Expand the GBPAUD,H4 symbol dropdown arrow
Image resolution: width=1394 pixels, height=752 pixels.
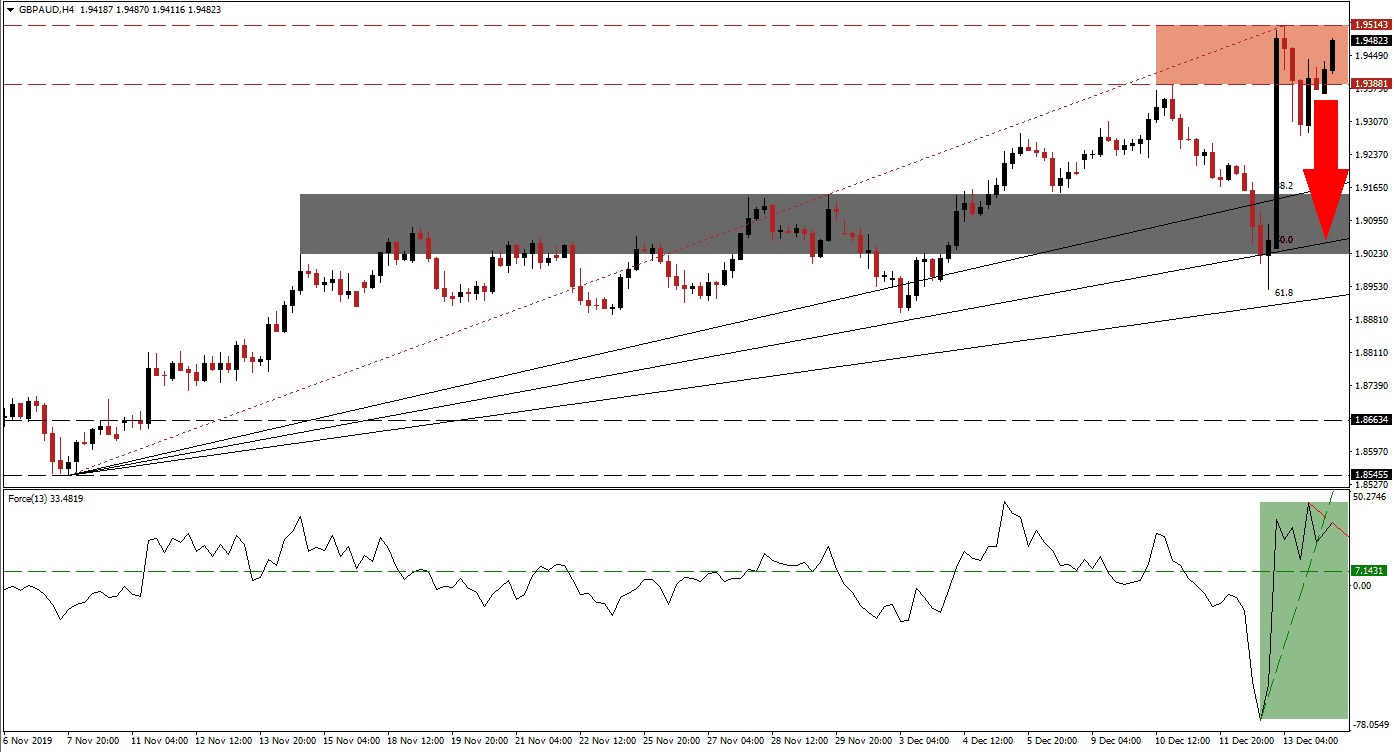click(11, 10)
